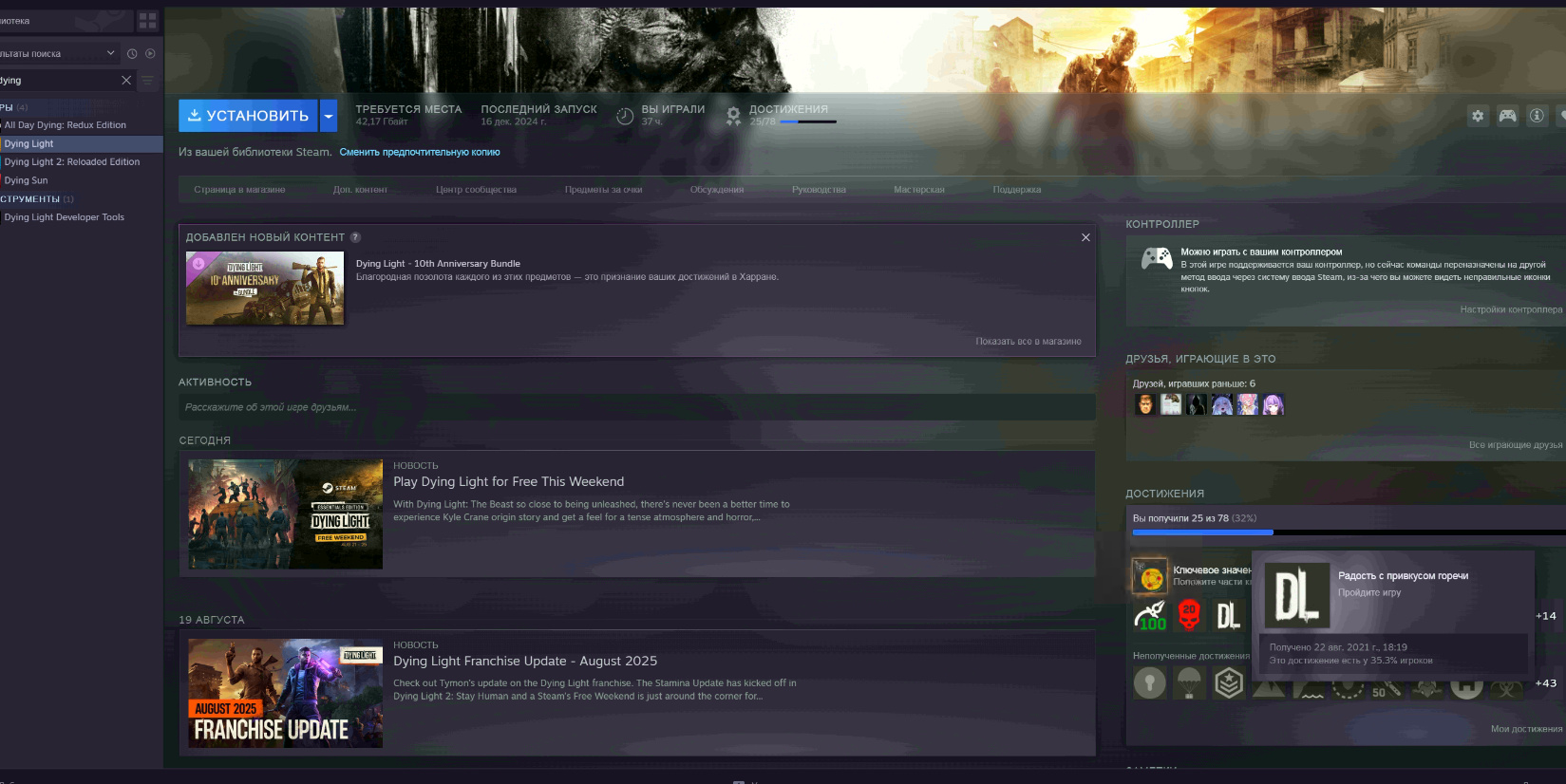The height and width of the screenshot is (784, 1566).
Task: Open the 'Центр сообщества' tab
Action: coord(476,190)
